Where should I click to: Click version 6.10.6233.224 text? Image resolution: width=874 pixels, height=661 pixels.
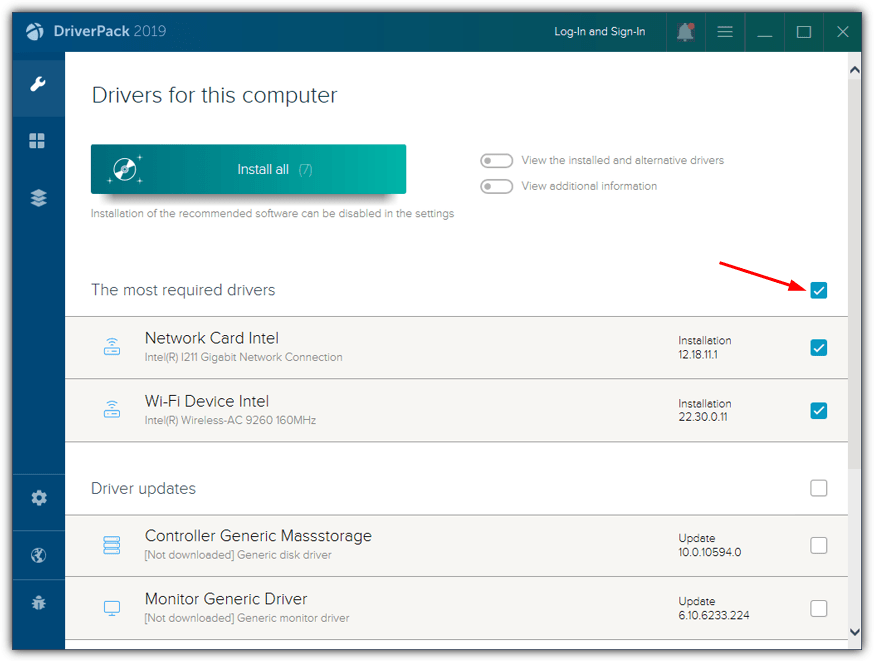(x=713, y=615)
